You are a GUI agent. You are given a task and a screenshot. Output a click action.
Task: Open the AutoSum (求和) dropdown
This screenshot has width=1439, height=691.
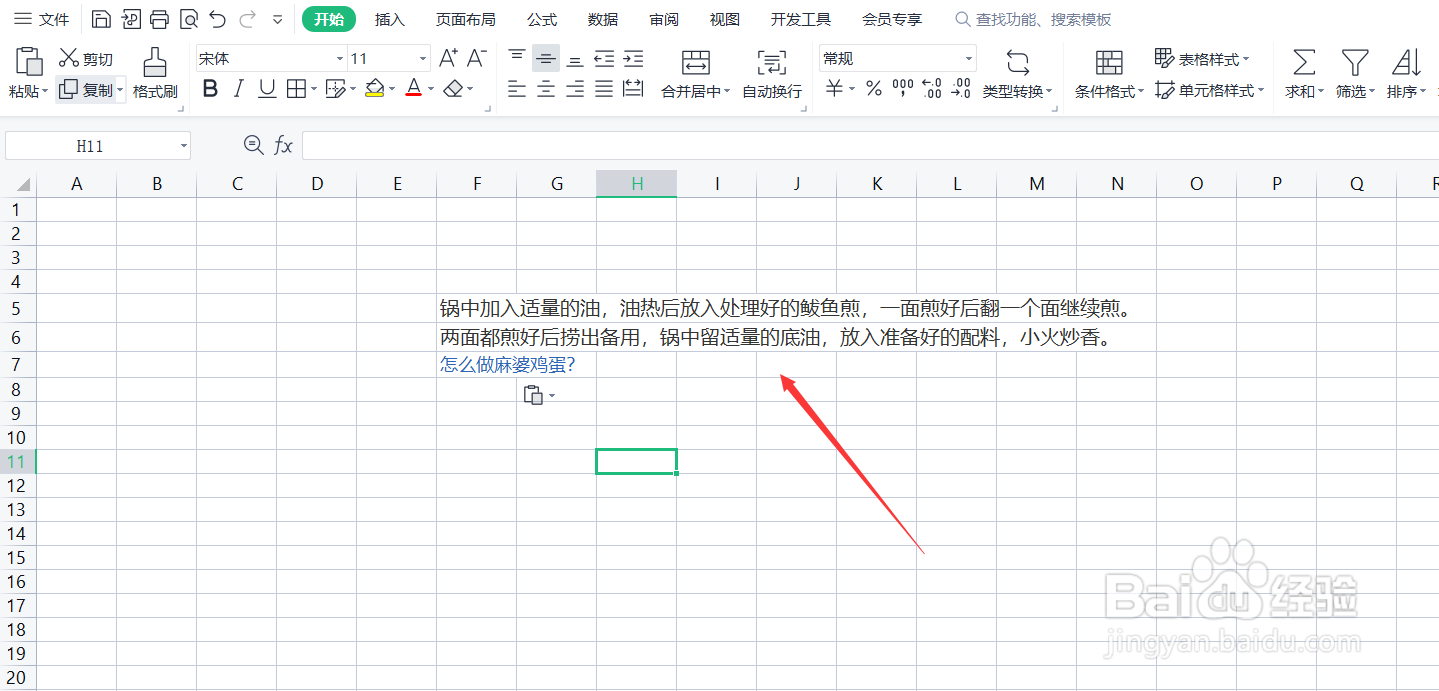tap(1320, 92)
